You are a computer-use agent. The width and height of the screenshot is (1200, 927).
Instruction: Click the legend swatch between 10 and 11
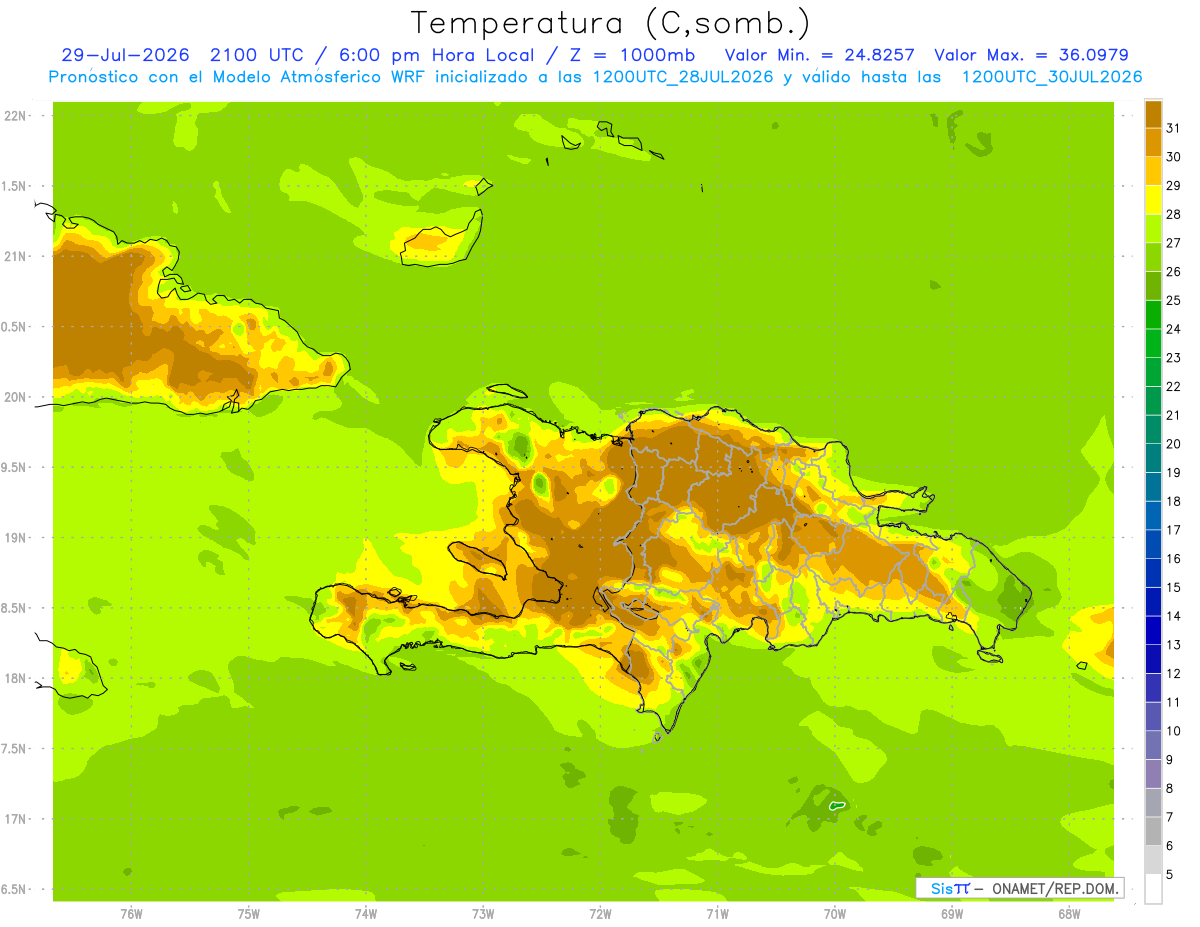[1153, 717]
